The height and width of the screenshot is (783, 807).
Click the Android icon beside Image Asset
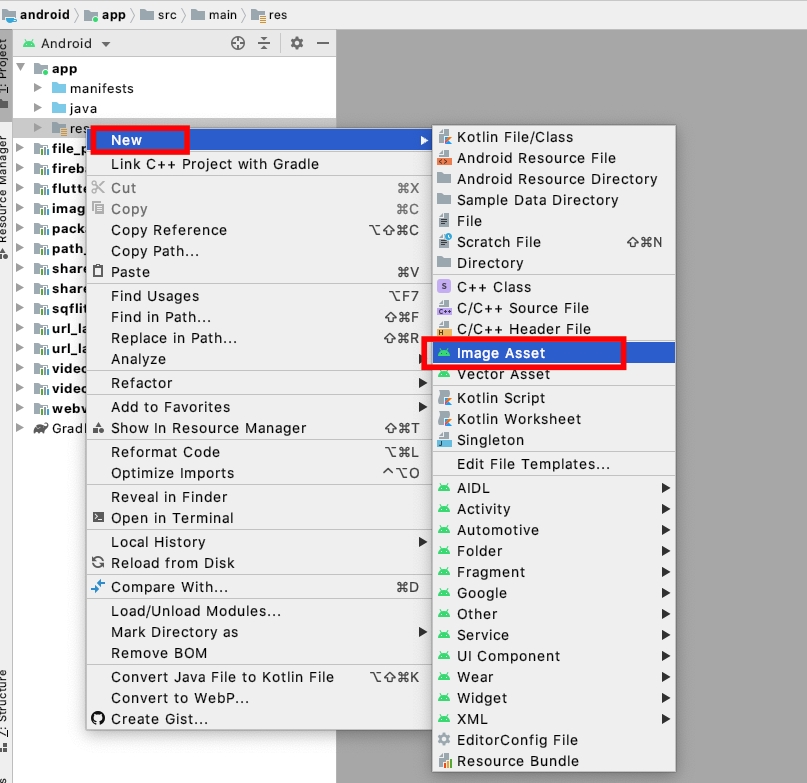[444, 353]
